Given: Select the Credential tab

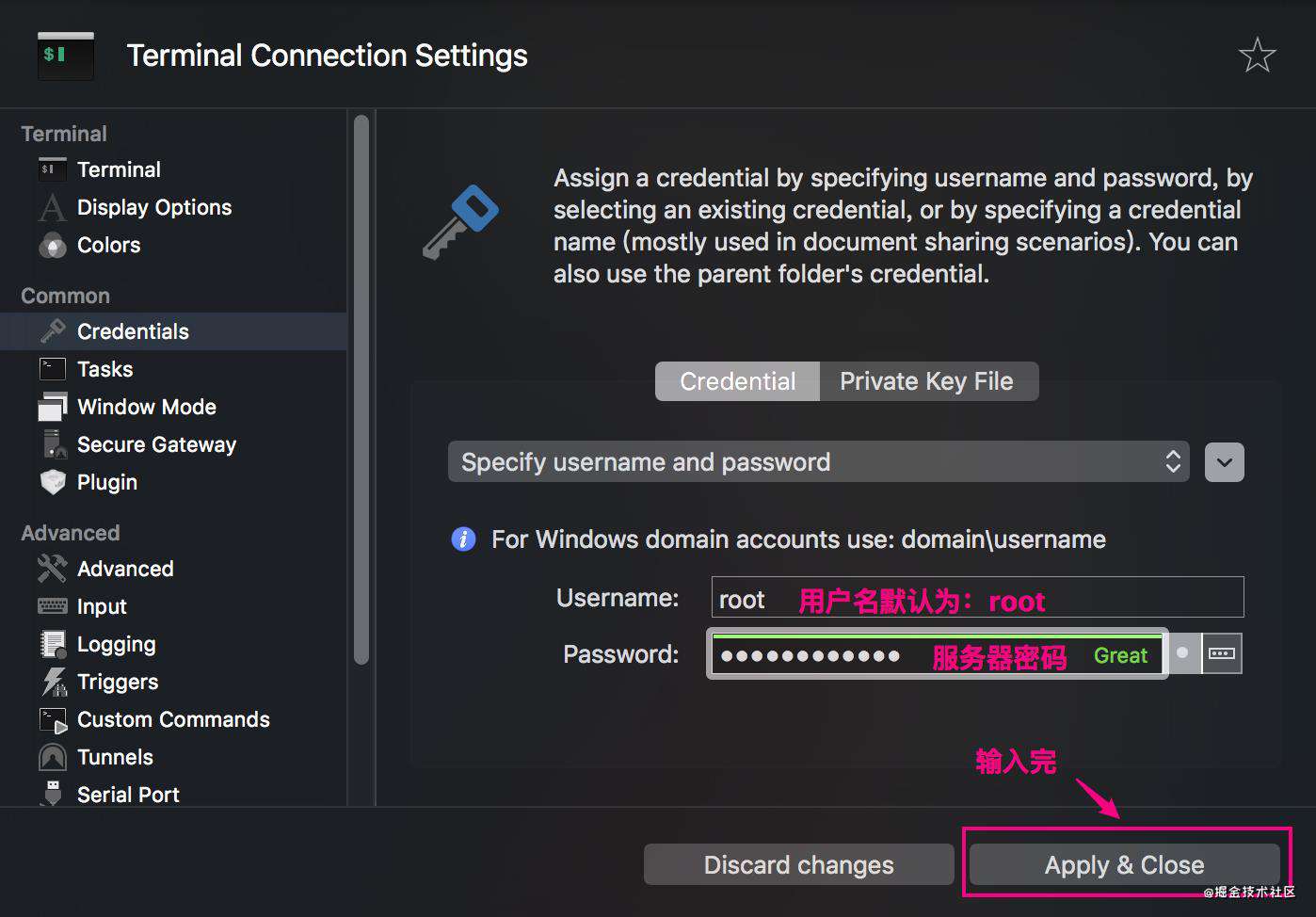Looking at the screenshot, I should click(738, 381).
